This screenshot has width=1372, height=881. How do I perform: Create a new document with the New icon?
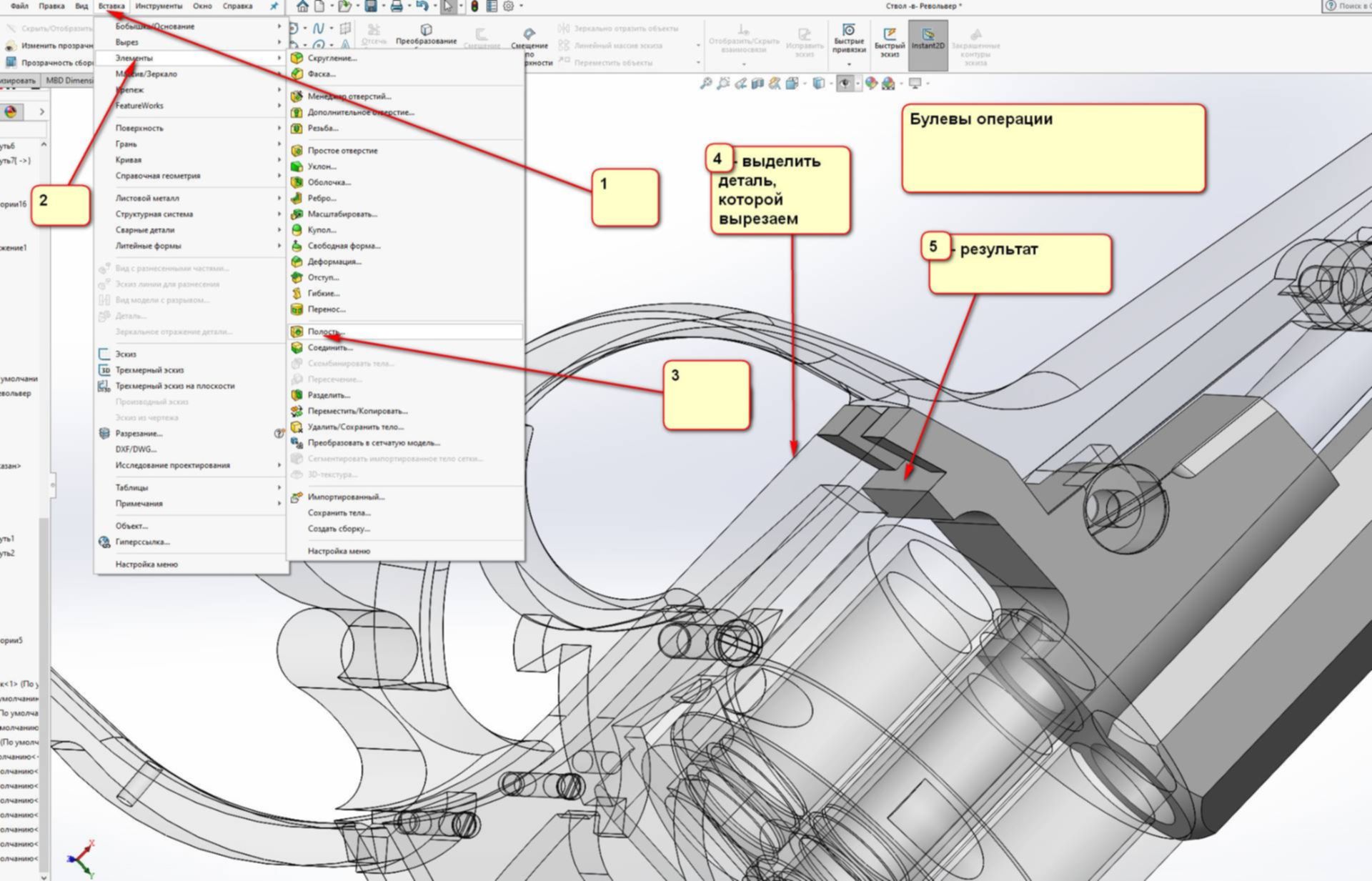(x=319, y=6)
